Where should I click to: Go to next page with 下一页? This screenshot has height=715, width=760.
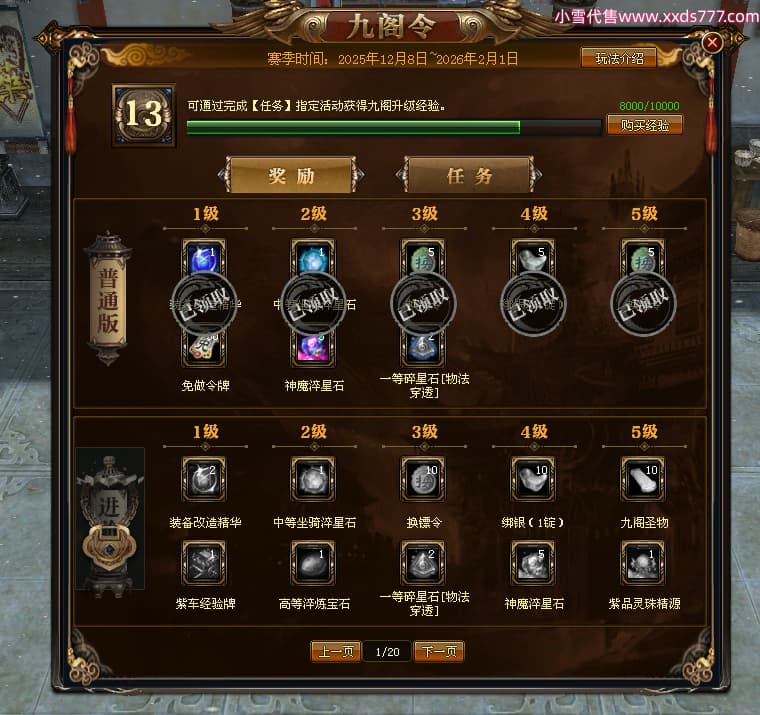439,651
